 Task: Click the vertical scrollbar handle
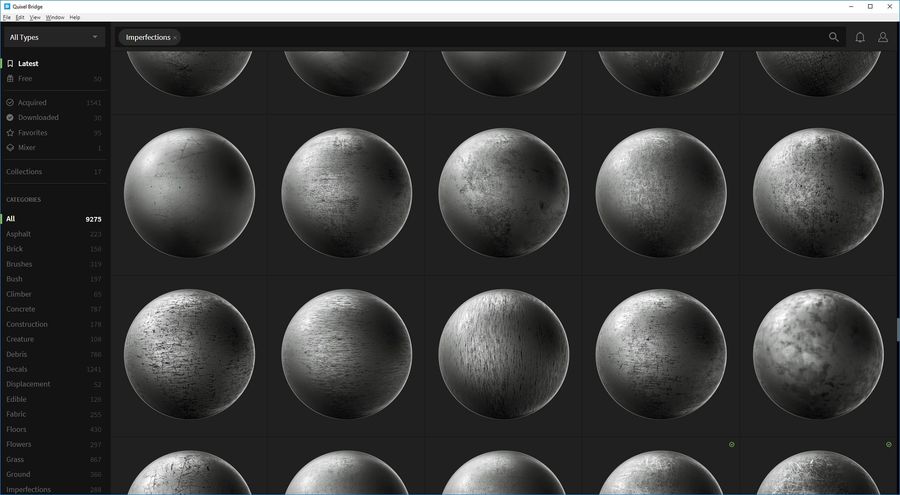point(898,330)
